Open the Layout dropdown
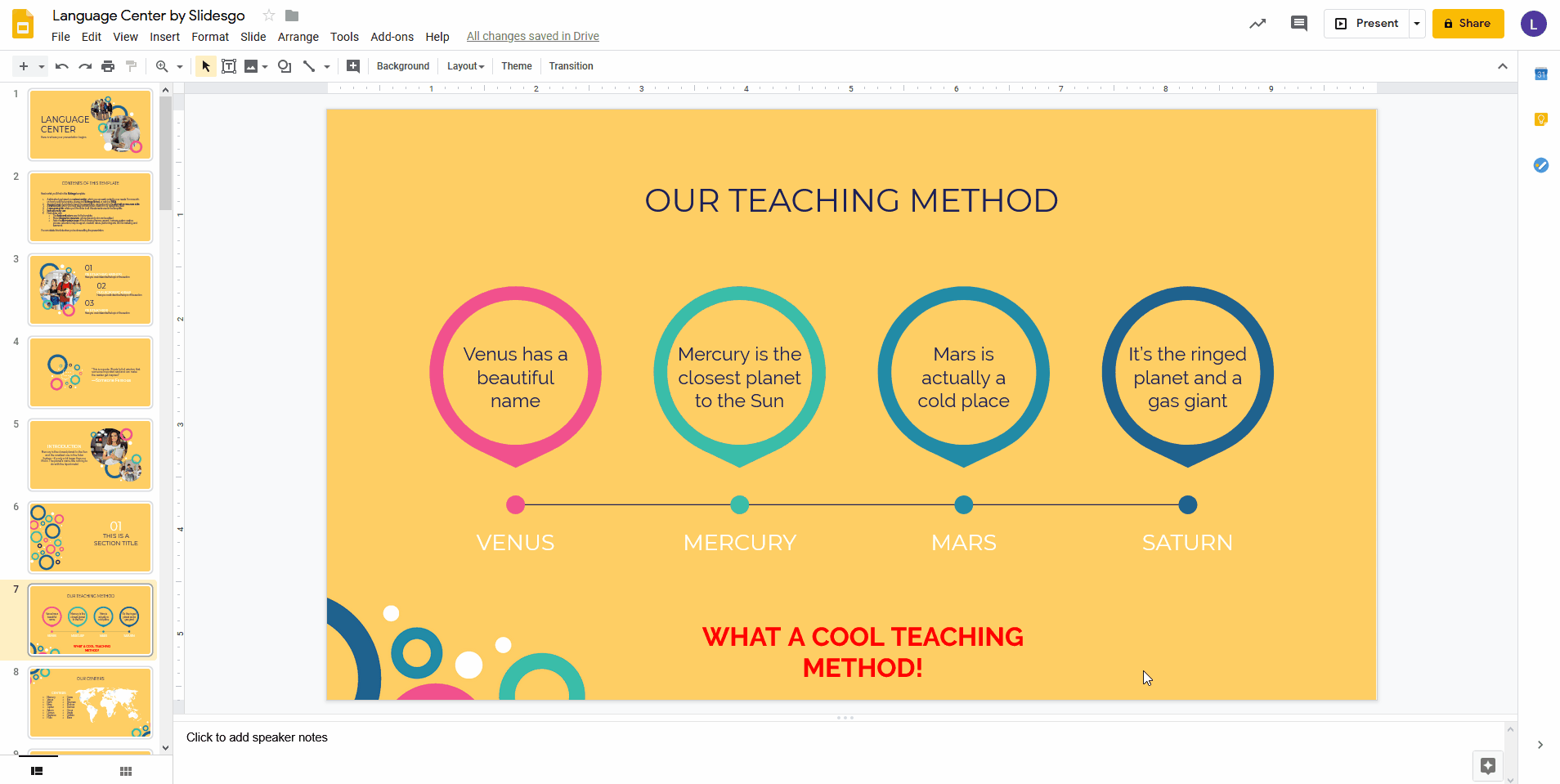The height and width of the screenshot is (784, 1560). [466, 66]
